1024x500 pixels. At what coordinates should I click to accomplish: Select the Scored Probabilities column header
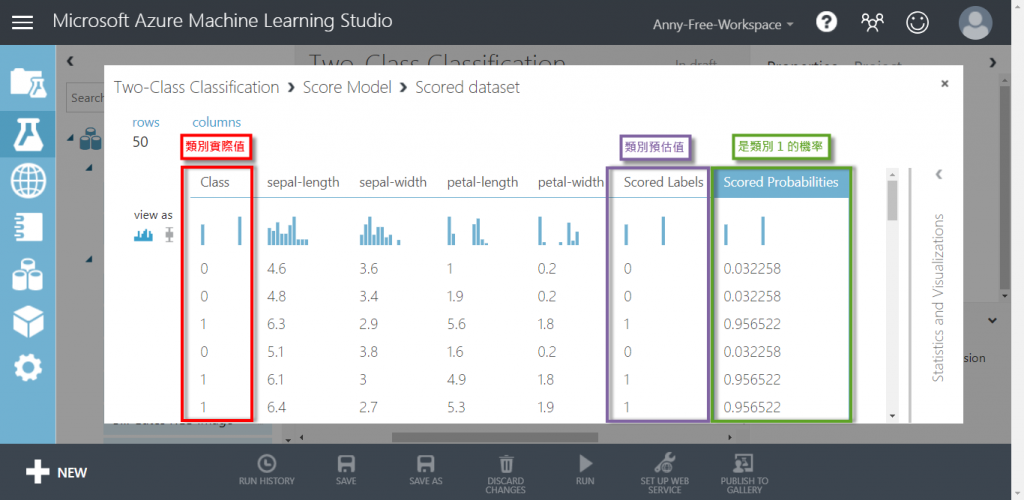coord(780,182)
